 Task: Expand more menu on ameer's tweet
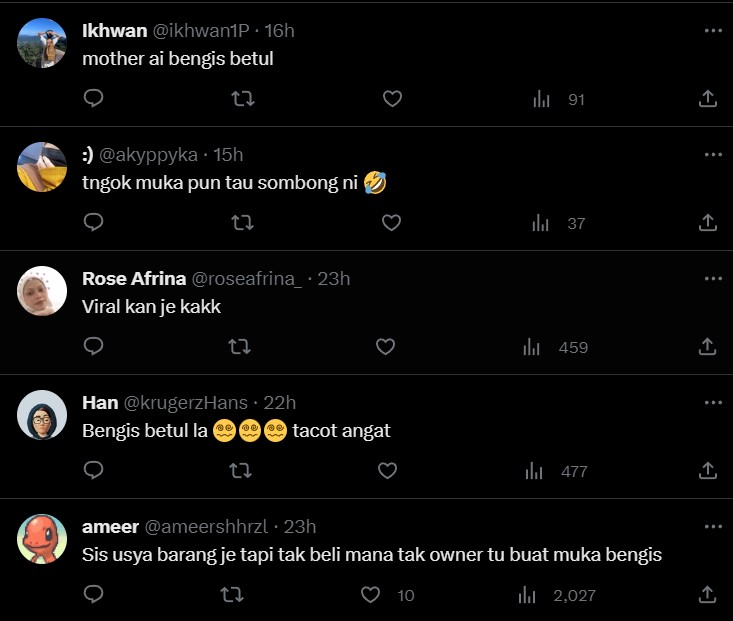[712, 526]
